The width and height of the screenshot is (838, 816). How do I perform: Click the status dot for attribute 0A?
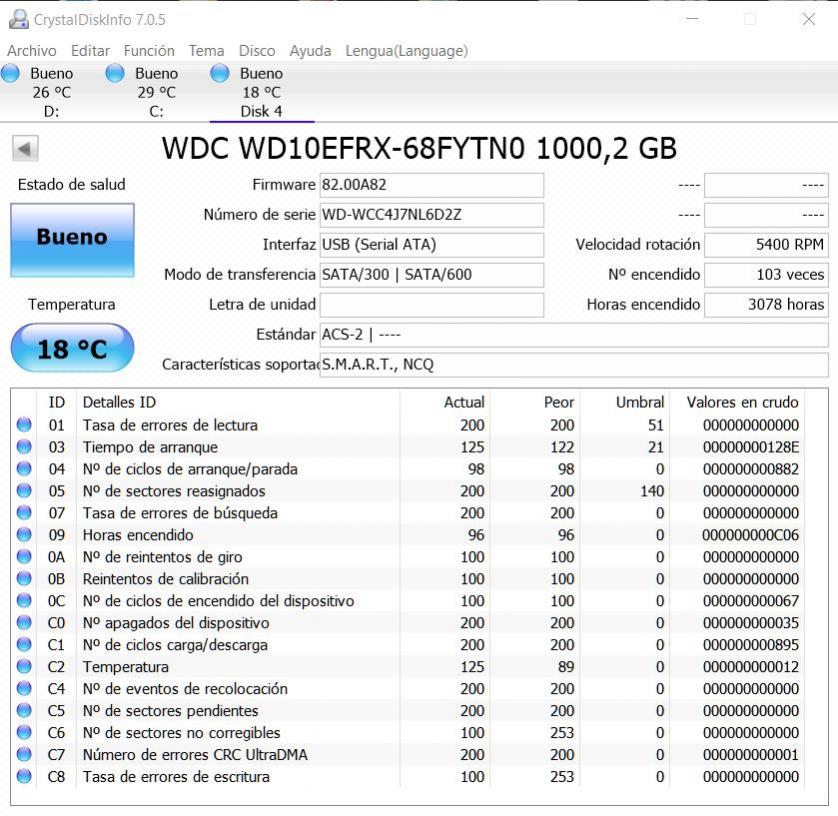(24, 556)
